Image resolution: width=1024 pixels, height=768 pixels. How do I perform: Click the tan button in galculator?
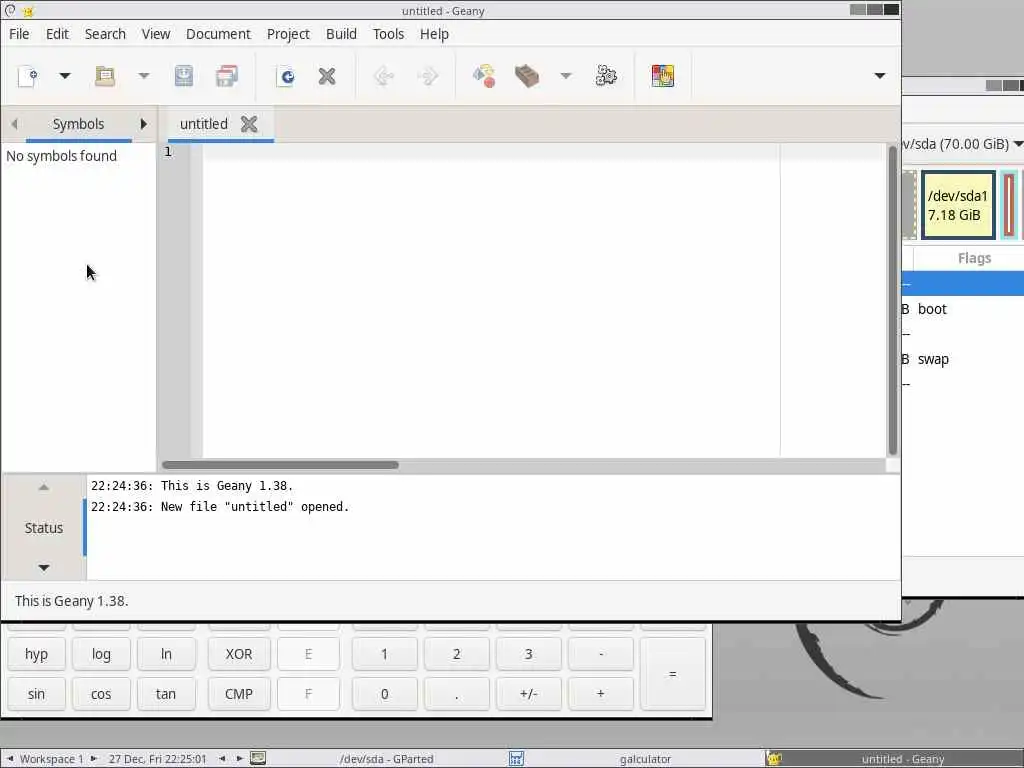pos(166,694)
